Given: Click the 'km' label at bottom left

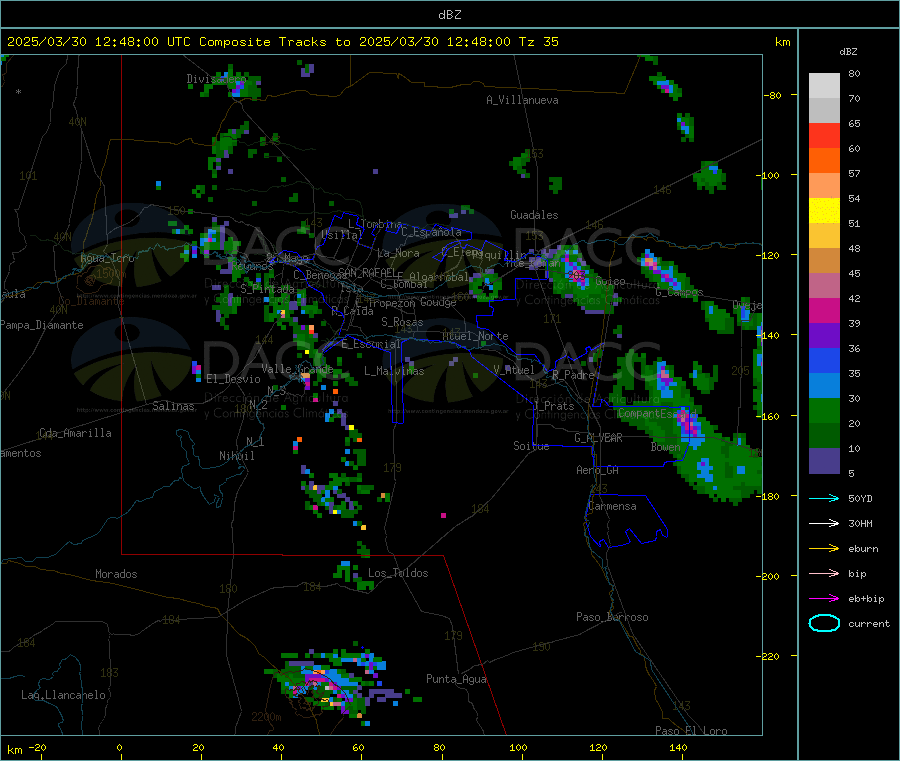Looking at the screenshot, I should pyautogui.click(x=14, y=750).
